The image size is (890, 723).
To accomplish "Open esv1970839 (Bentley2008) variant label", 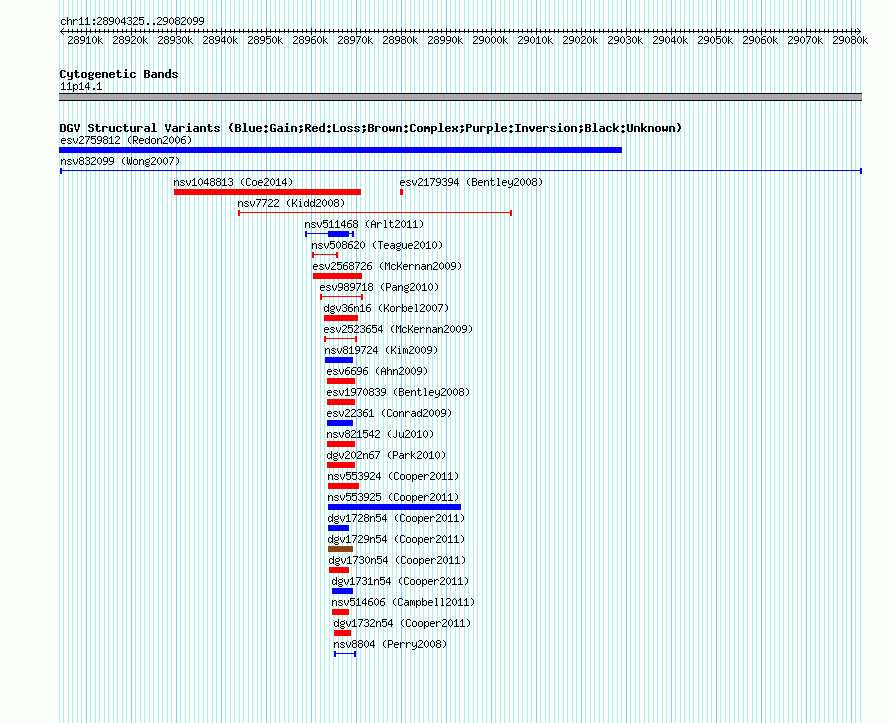I will [398, 392].
